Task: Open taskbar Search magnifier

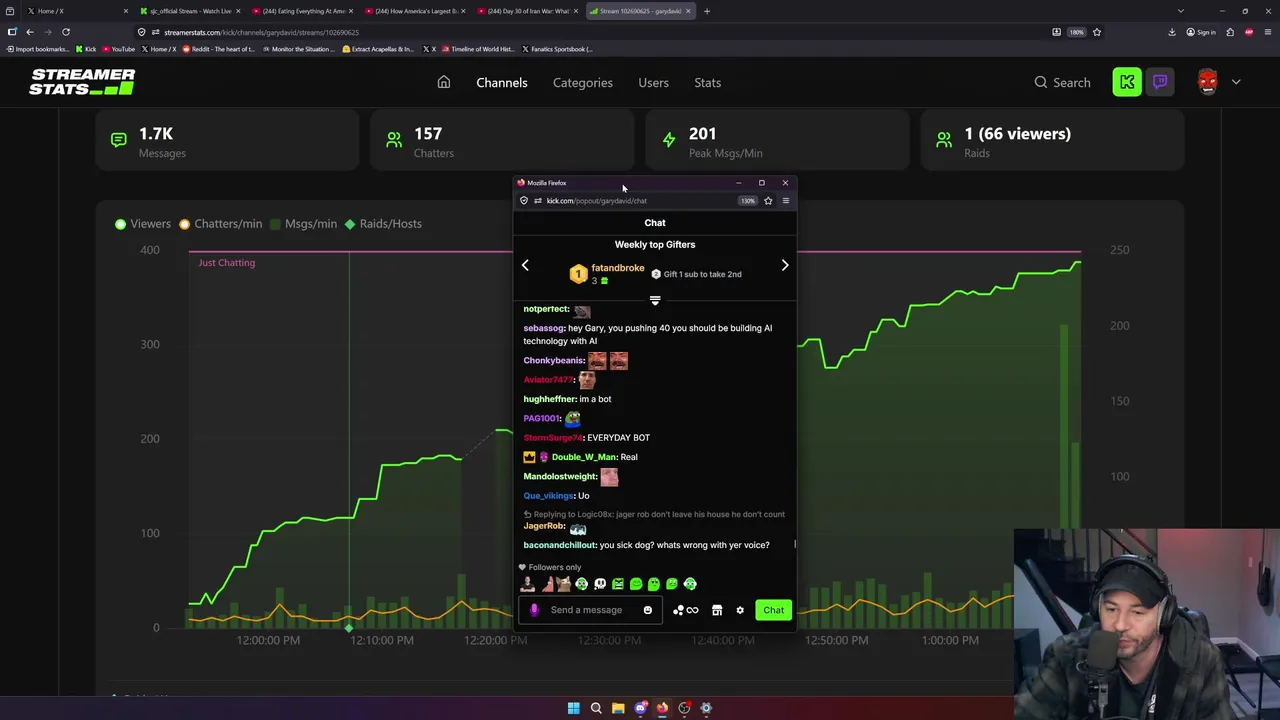Action: (596, 708)
